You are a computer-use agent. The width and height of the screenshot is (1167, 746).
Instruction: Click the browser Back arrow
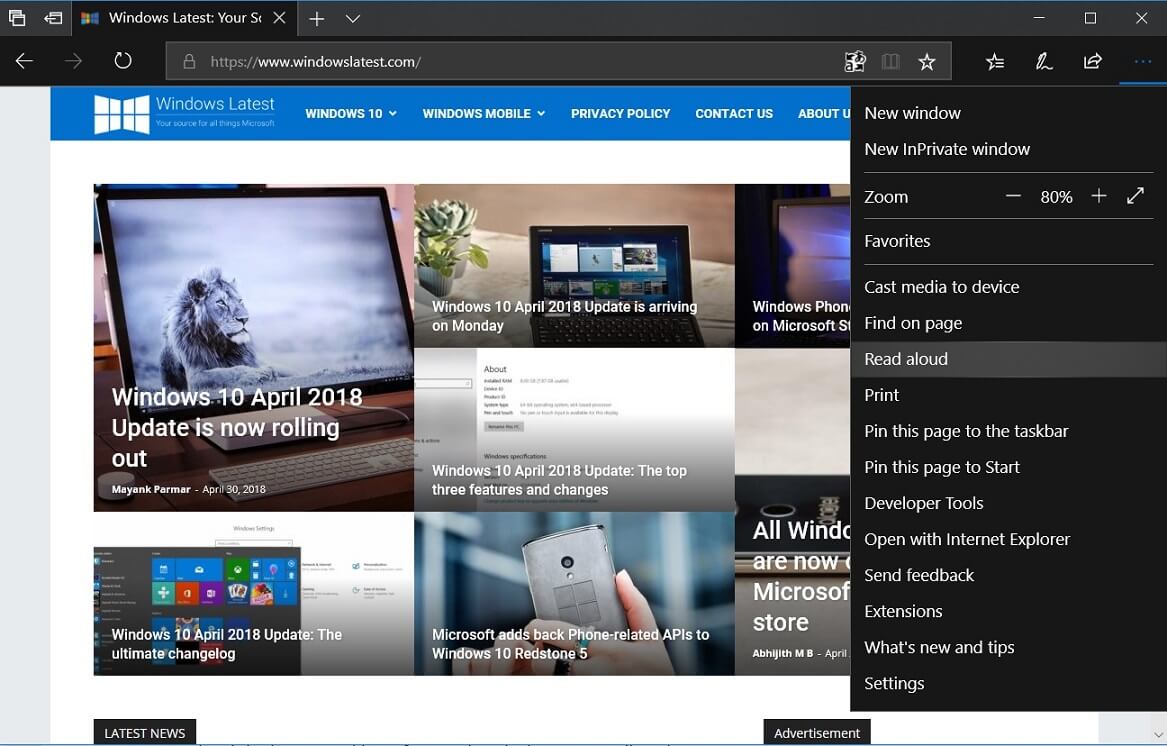coord(25,61)
